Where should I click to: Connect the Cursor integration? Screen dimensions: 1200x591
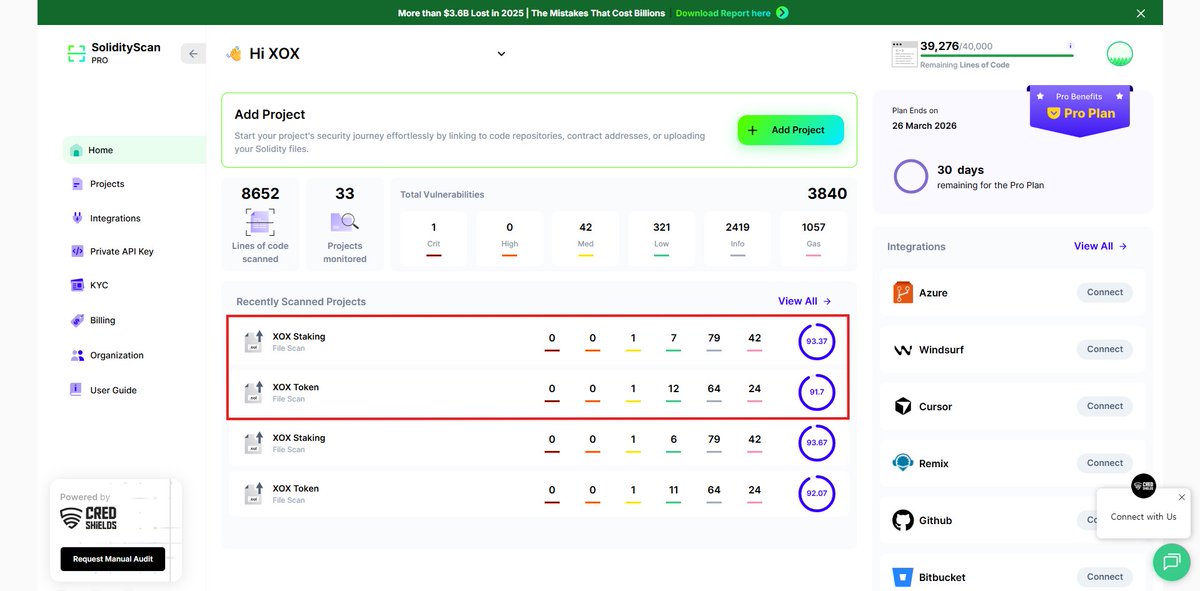click(x=1105, y=406)
